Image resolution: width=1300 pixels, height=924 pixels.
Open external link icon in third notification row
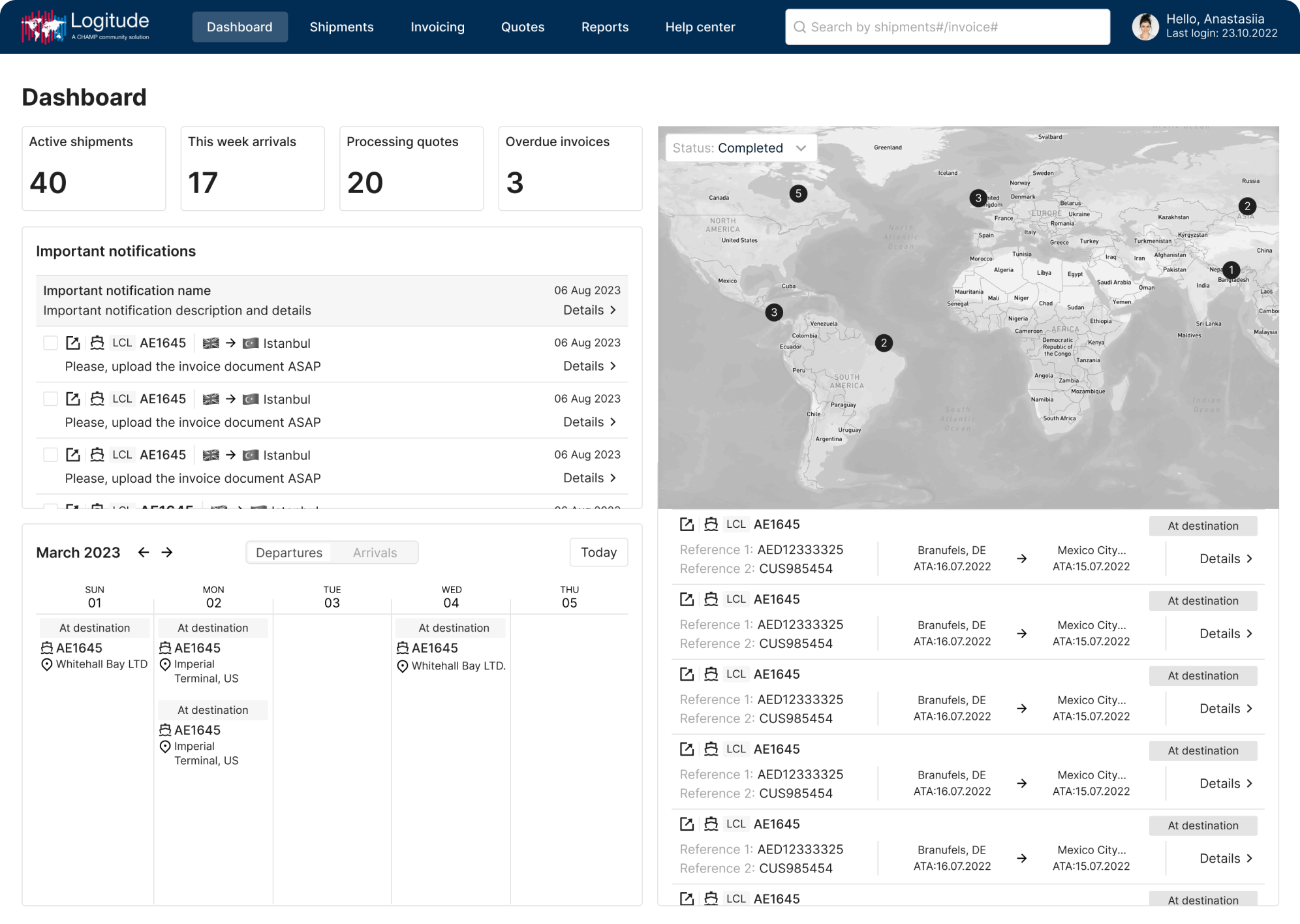click(73, 455)
